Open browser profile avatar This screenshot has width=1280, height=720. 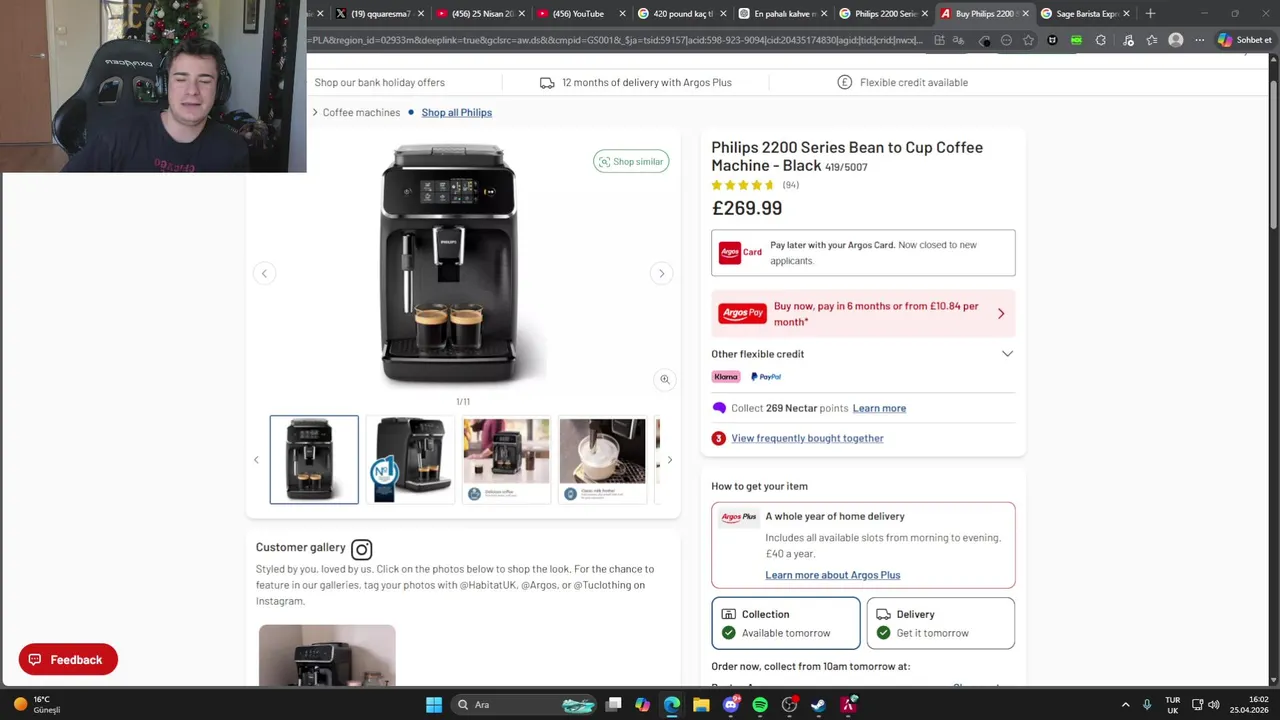(1176, 40)
